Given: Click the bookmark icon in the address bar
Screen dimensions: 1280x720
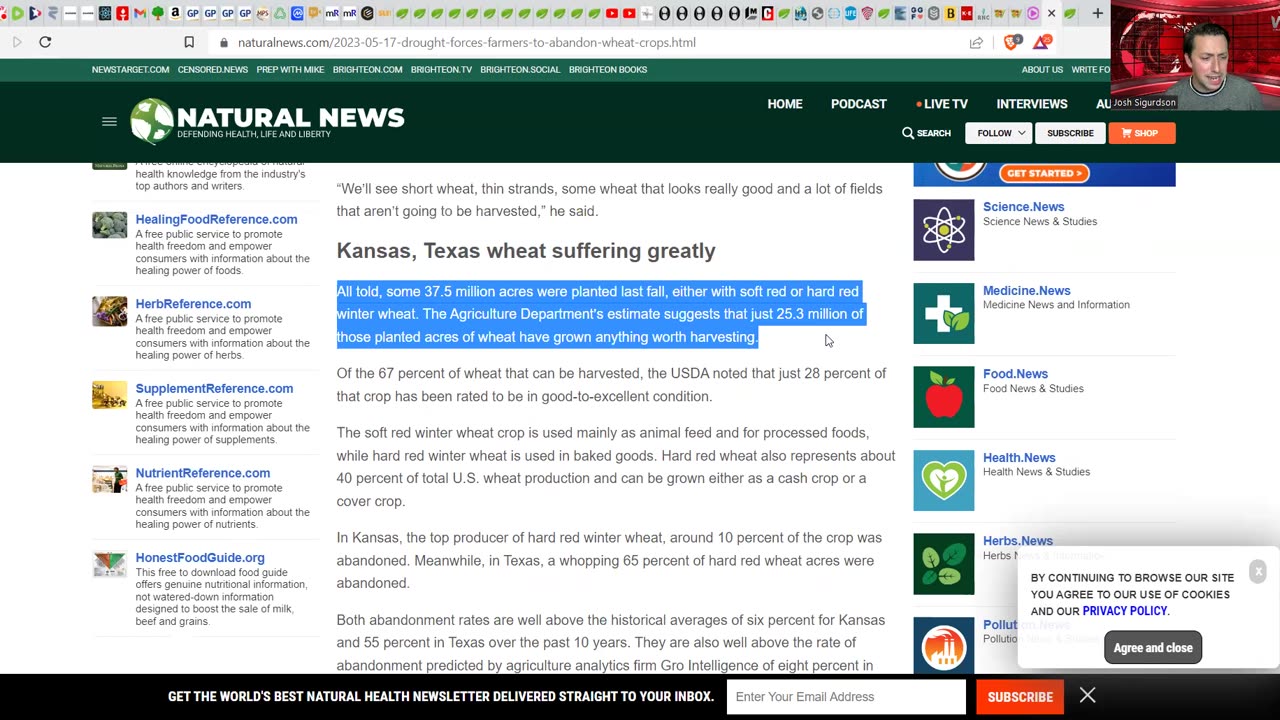Looking at the screenshot, I should coord(189,42).
